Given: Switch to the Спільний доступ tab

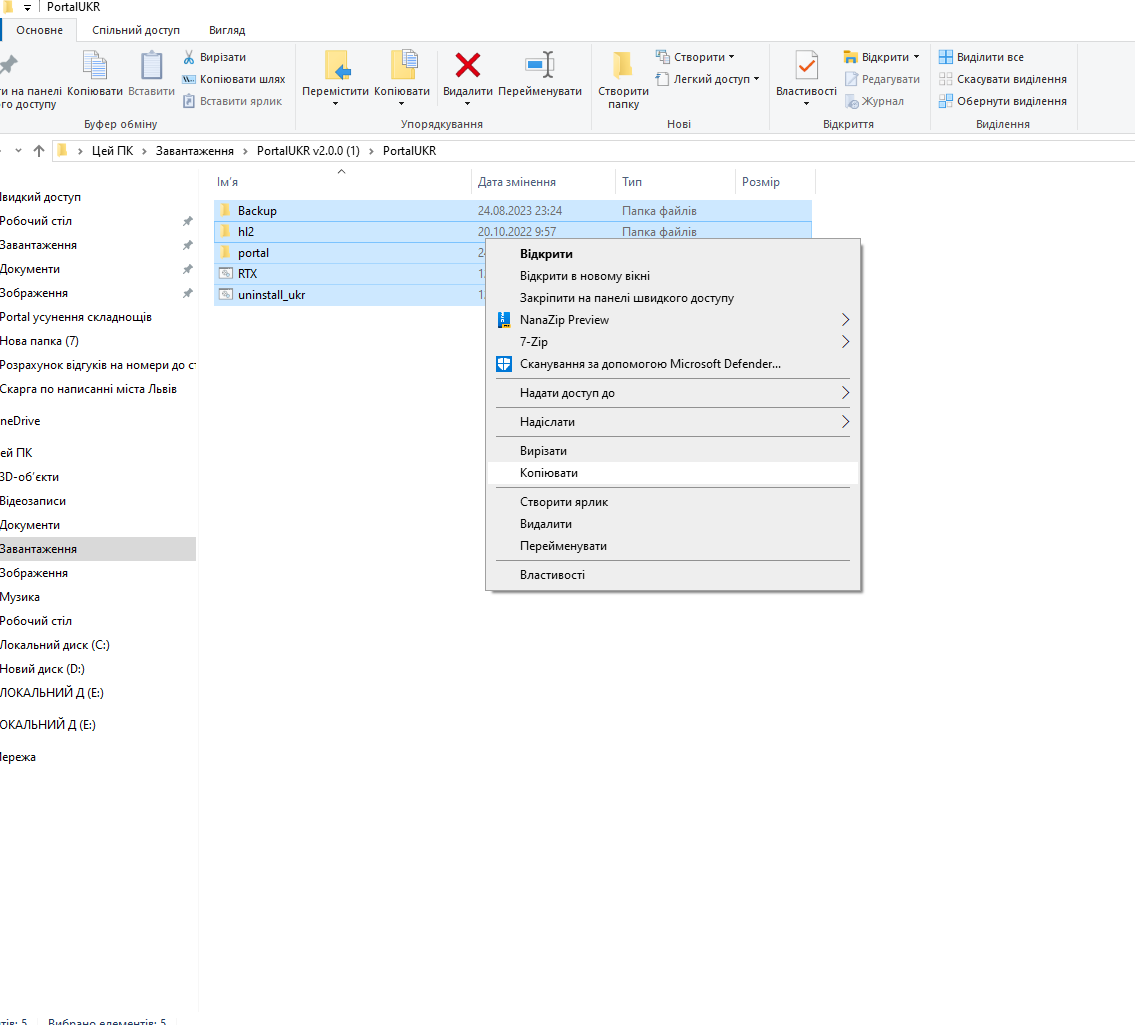Looking at the screenshot, I should [136, 30].
